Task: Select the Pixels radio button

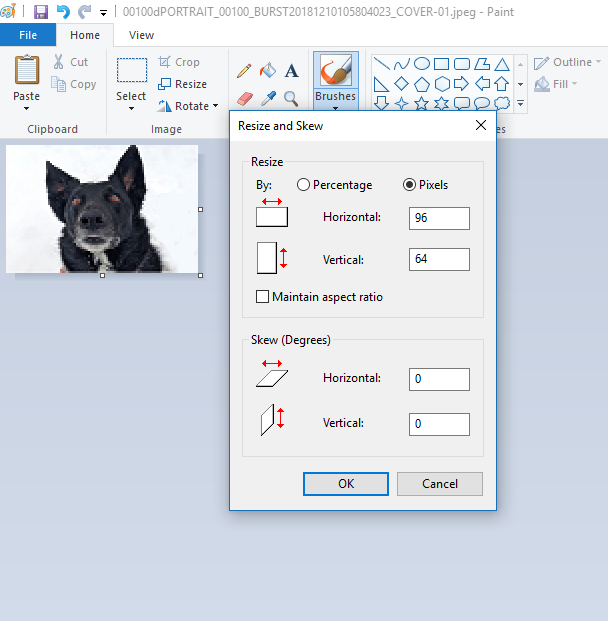Action: click(409, 185)
